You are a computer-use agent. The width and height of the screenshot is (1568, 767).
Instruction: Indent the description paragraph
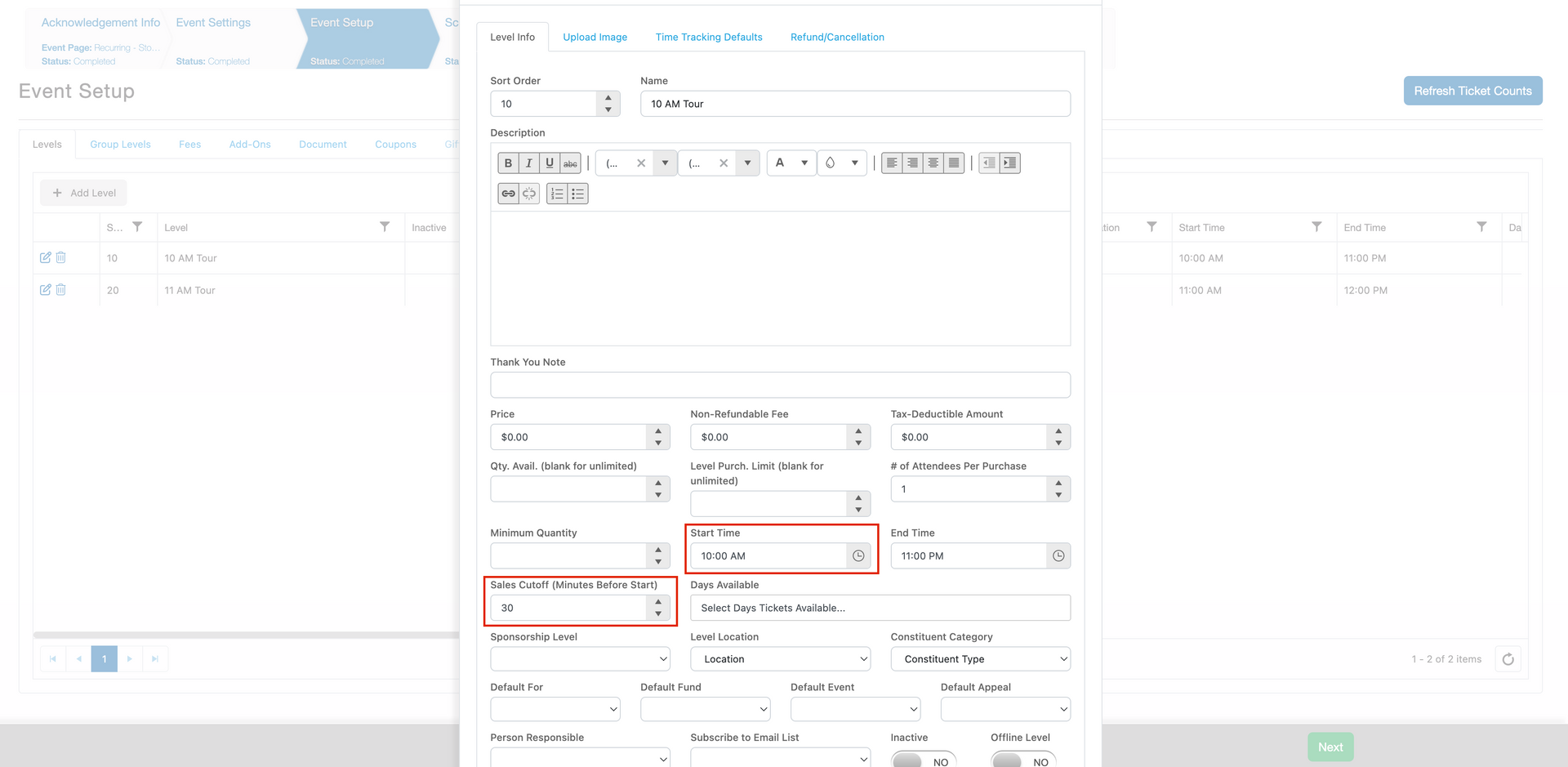coord(1010,163)
